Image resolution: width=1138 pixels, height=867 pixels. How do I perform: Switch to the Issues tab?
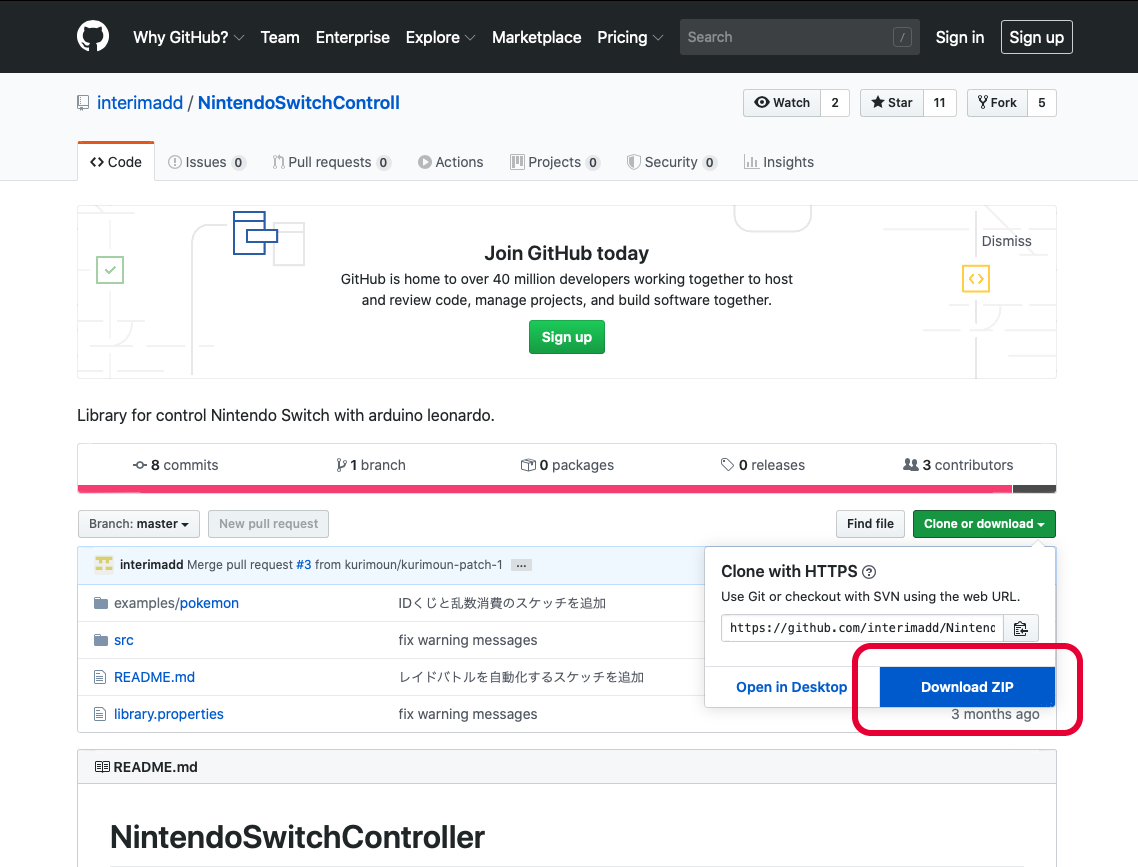tap(207, 162)
